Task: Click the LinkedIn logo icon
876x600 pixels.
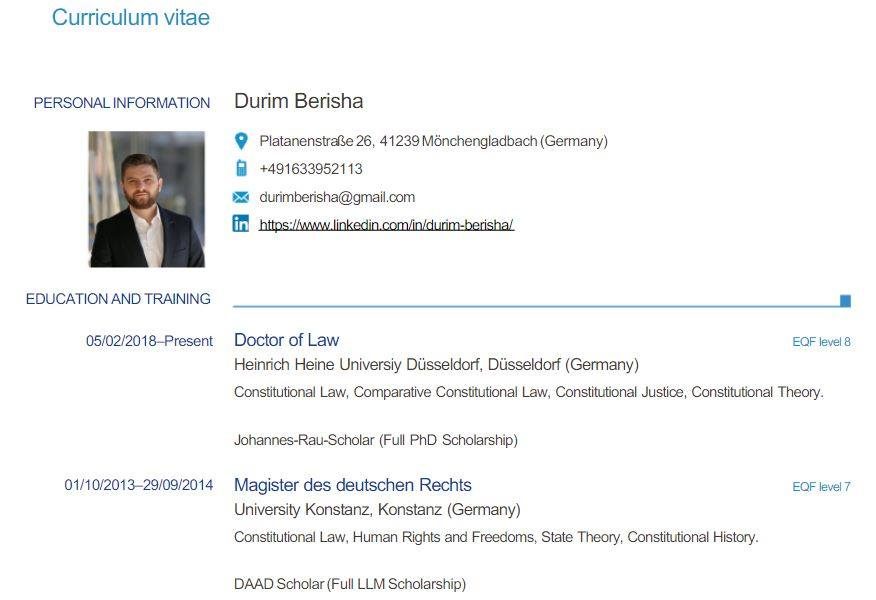Action: [241, 223]
